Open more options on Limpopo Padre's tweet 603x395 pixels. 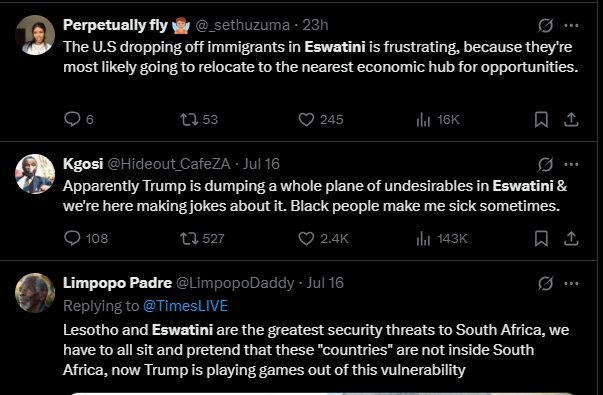tap(571, 283)
